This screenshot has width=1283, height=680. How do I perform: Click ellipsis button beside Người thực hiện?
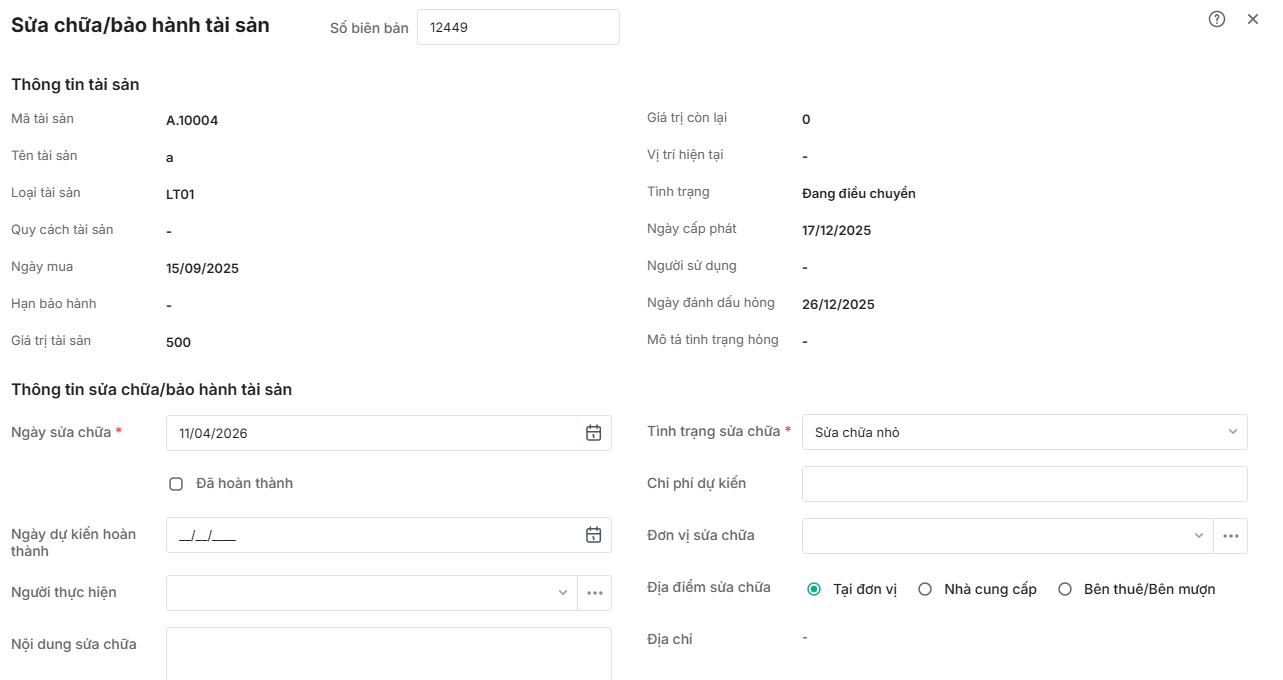click(595, 593)
